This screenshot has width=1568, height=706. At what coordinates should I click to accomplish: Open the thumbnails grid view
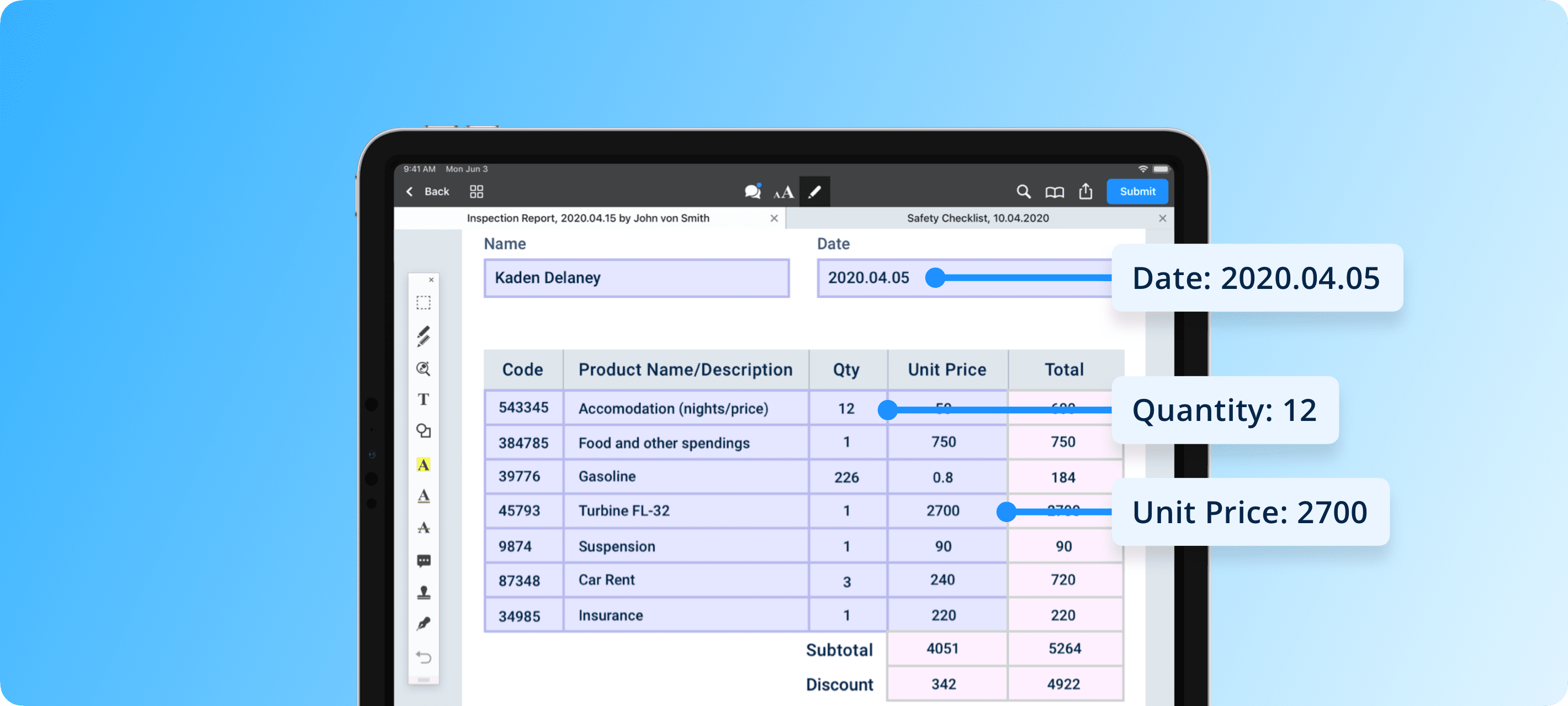click(476, 192)
